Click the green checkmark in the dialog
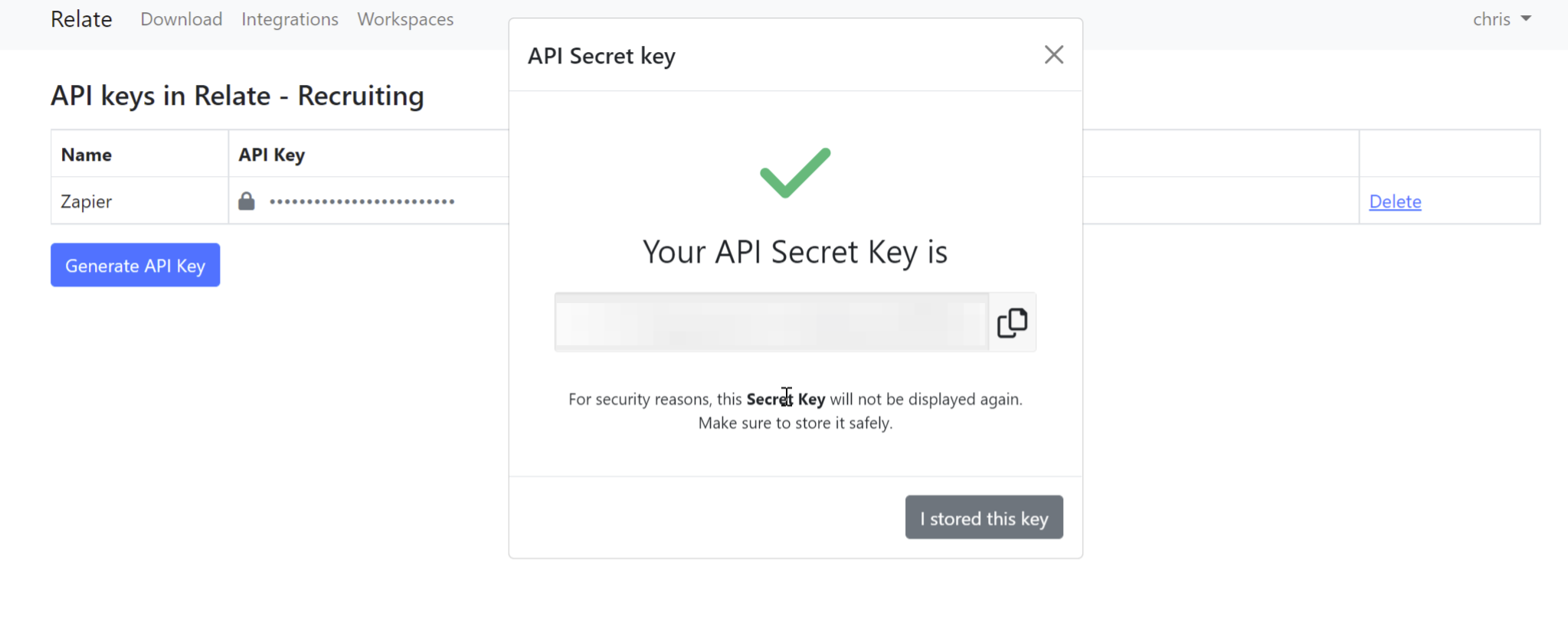1568x630 pixels. coord(794,171)
